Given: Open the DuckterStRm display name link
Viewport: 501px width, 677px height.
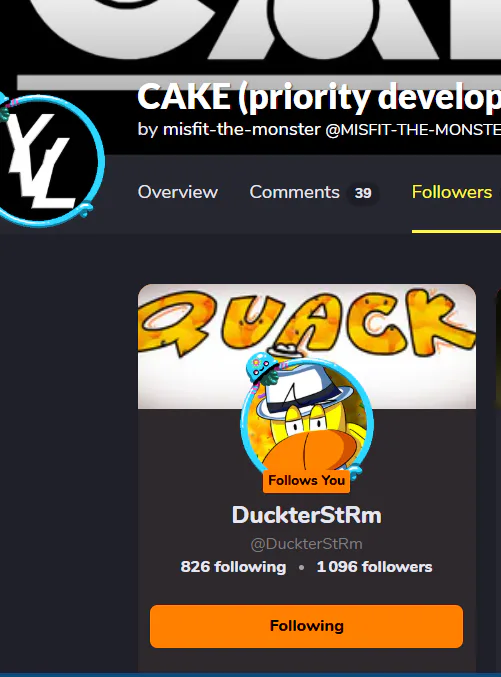Looking at the screenshot, I should point(307,515).
